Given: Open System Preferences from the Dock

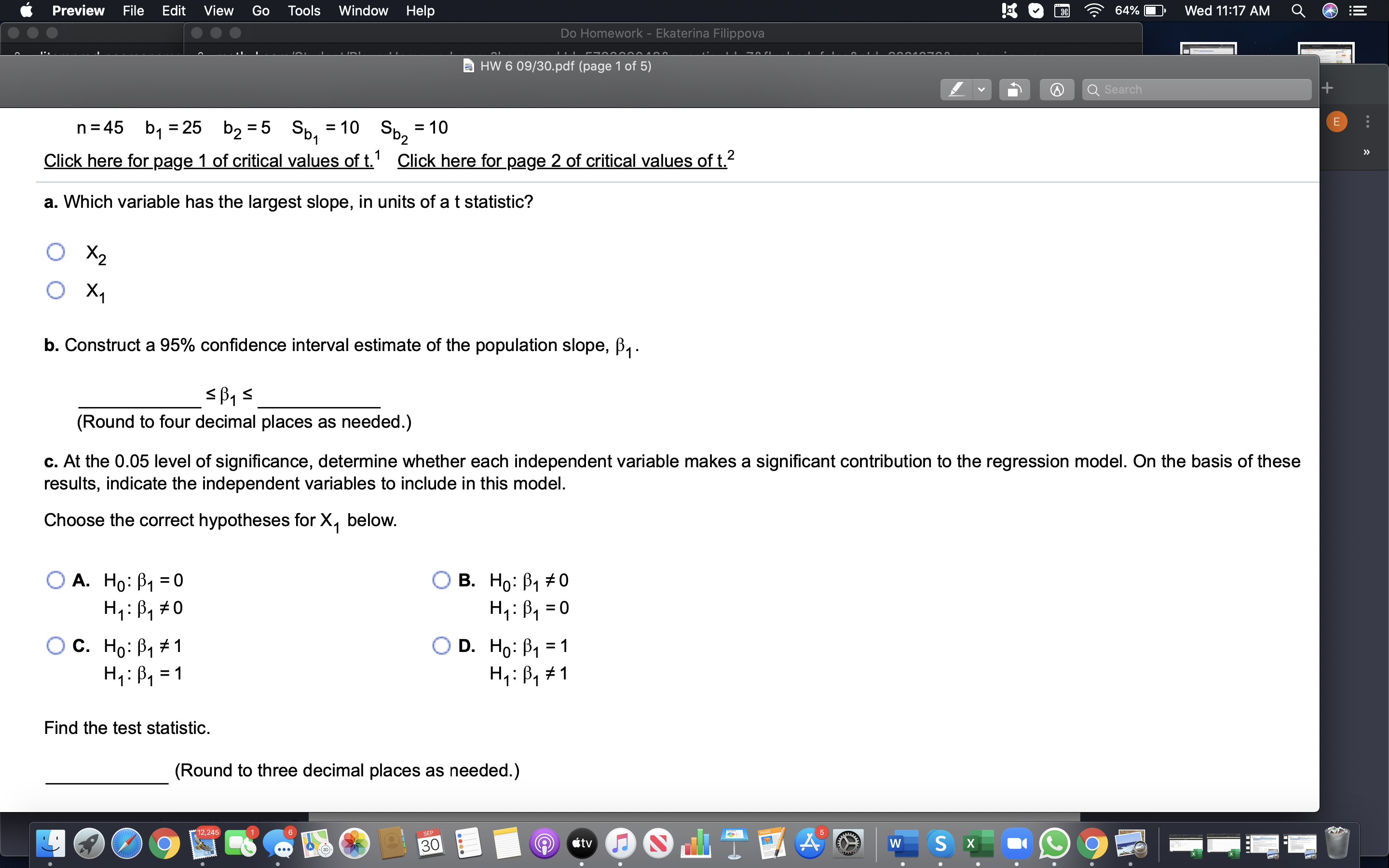Looking at the screenshot, I should tap(848, 843).
